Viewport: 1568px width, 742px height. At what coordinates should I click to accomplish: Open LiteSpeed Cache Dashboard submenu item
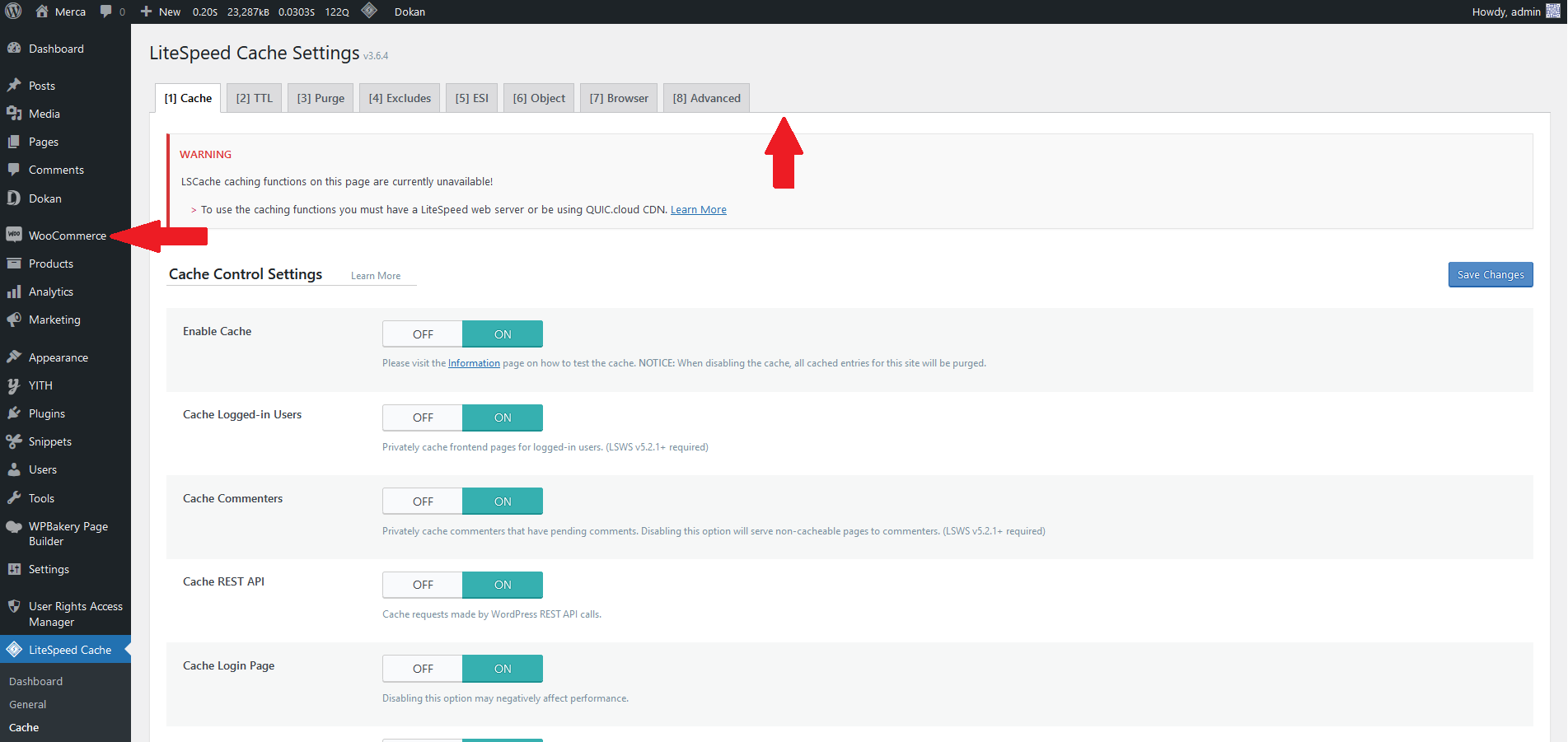pos(36,681)
